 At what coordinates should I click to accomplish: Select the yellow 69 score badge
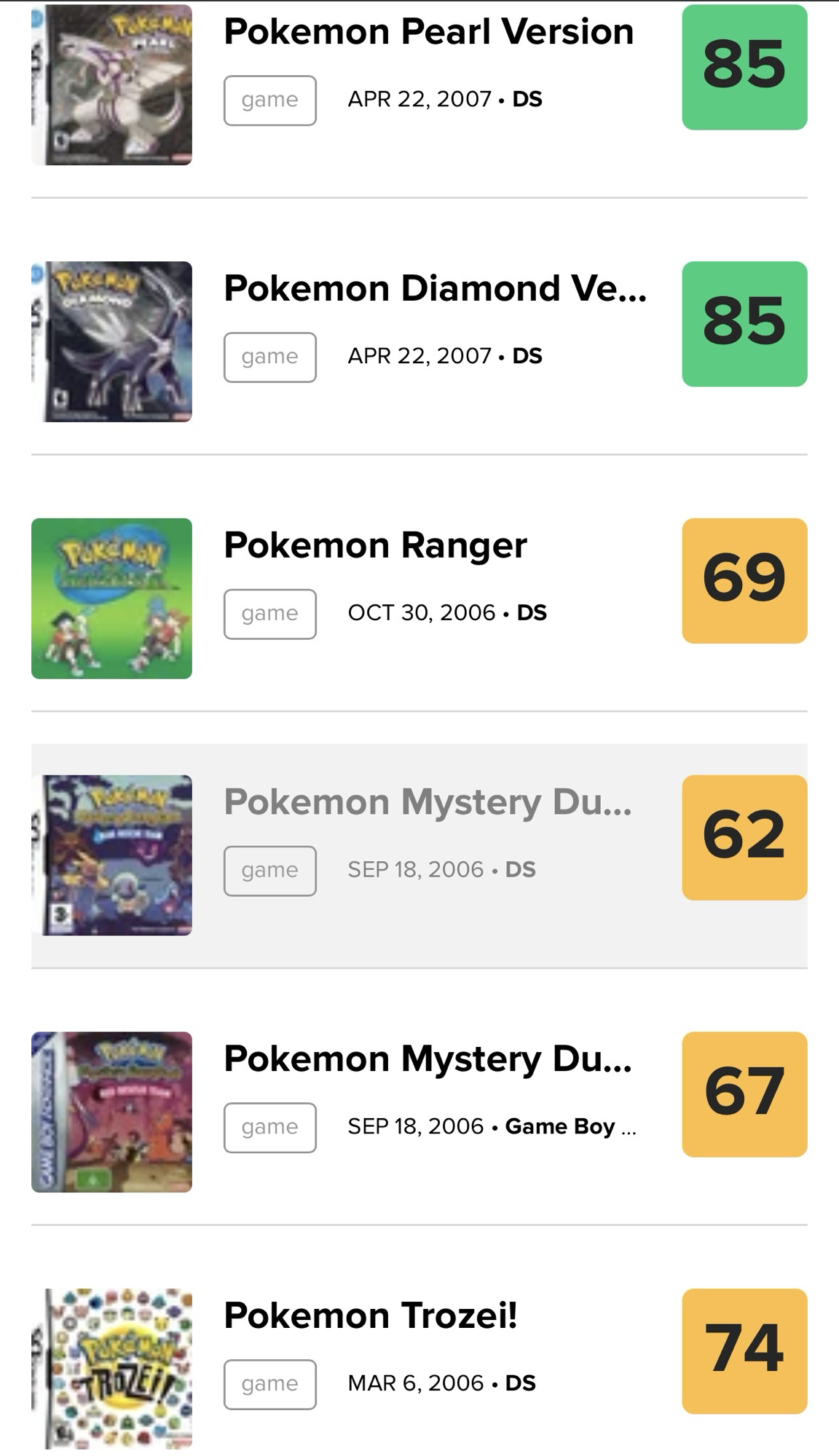pyautogui.click(x=744, y=581)
